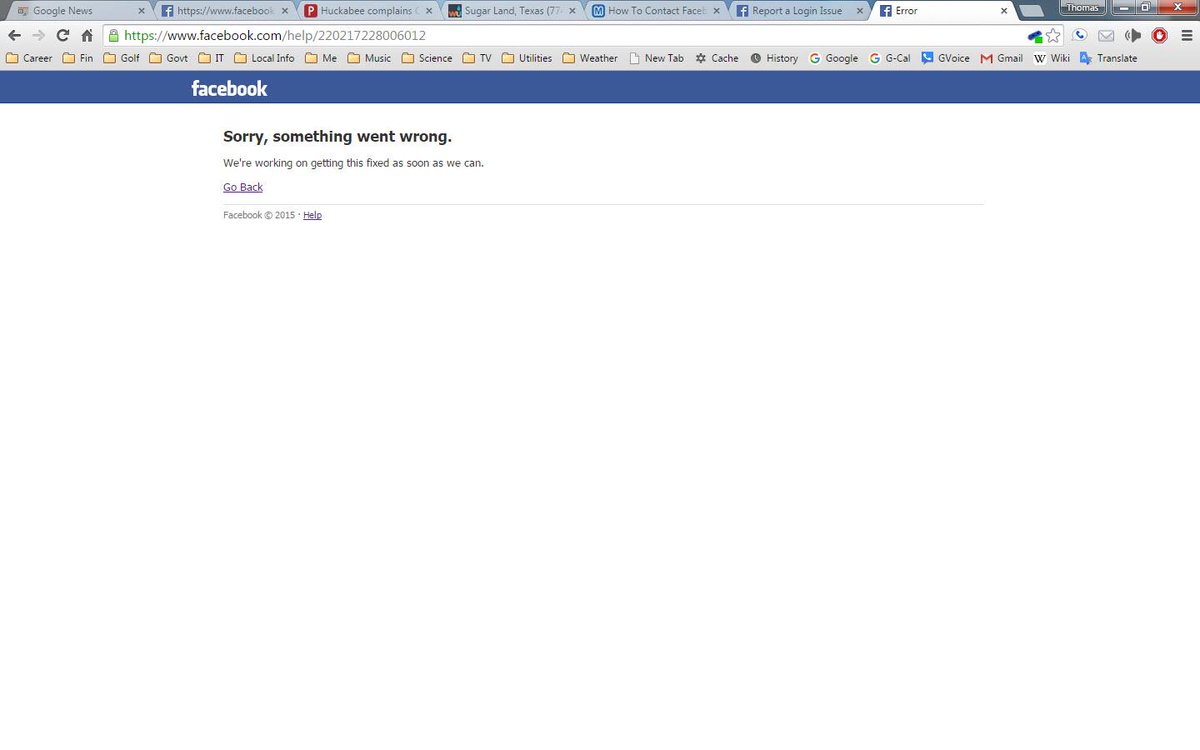The width and height of the screenshot is (1200, 750).
Task: Click the blue and green extension icon in address bar
Action: click(x=1035, y=36)
